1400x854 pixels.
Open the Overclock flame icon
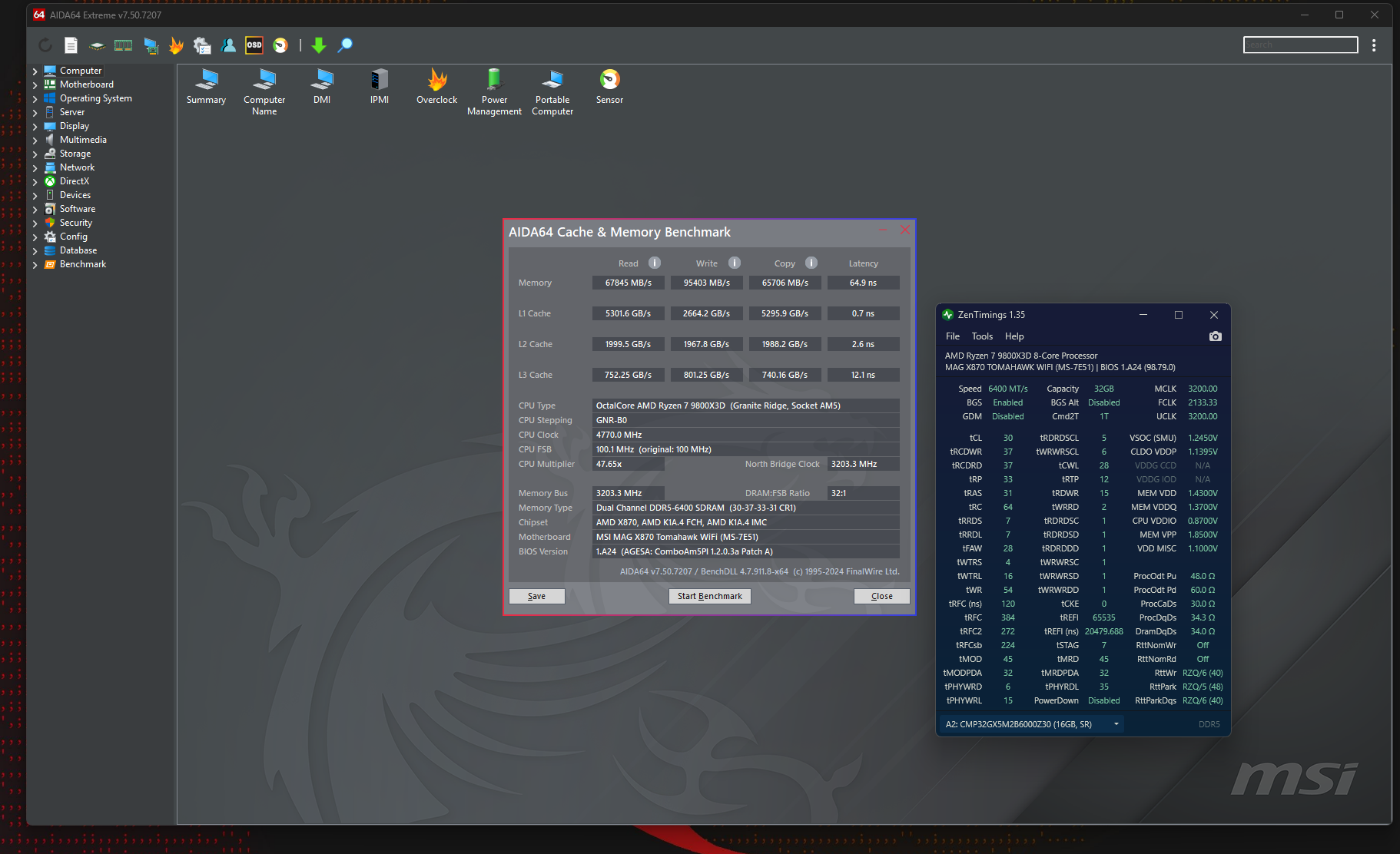pyautogui.click(x=437, y=87)
